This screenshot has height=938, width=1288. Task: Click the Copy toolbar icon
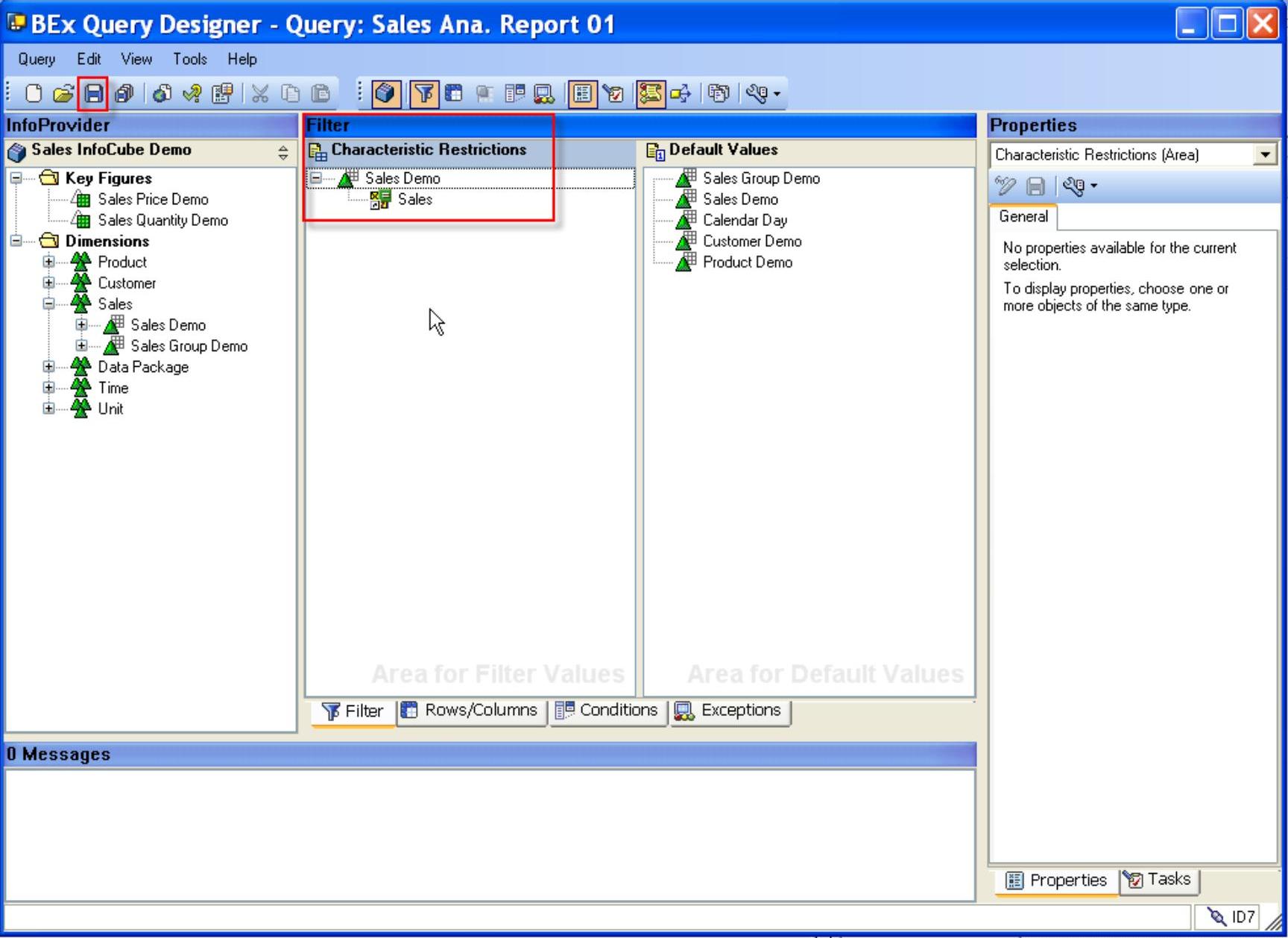(x=290, y=93)
